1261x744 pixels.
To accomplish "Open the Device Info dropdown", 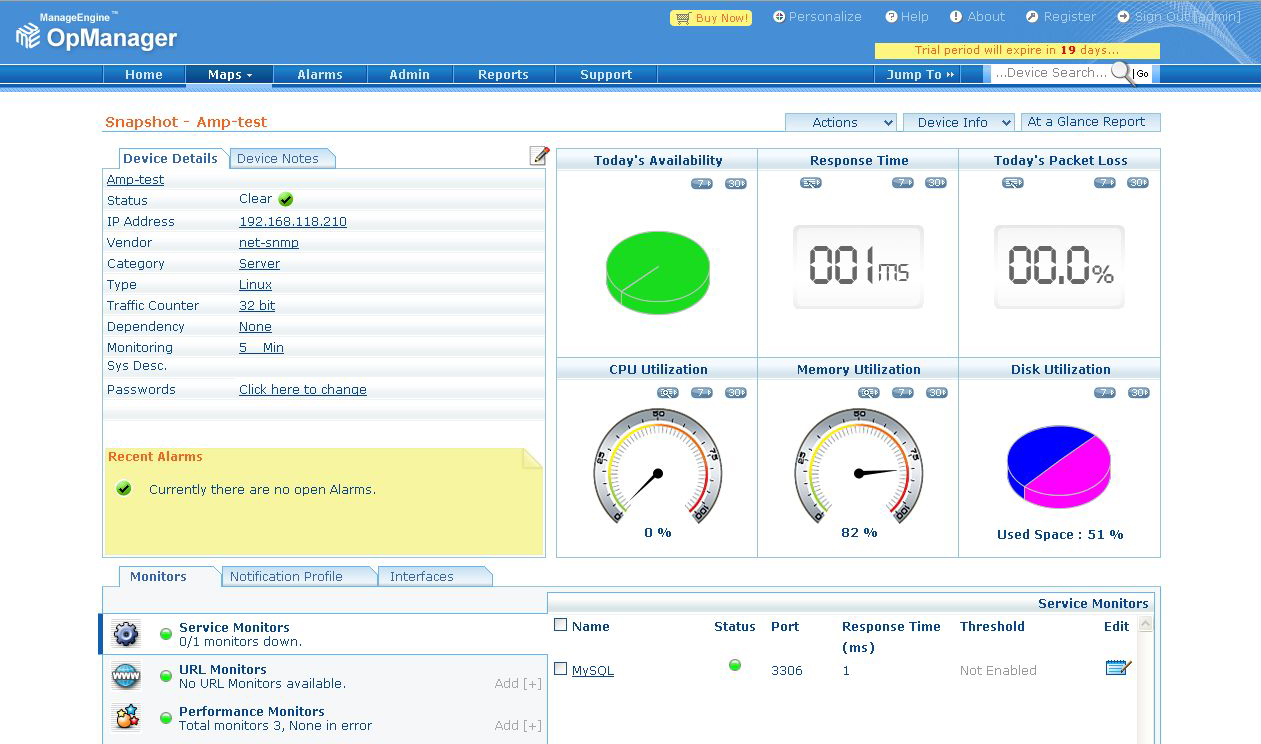I will coord(958,122).
